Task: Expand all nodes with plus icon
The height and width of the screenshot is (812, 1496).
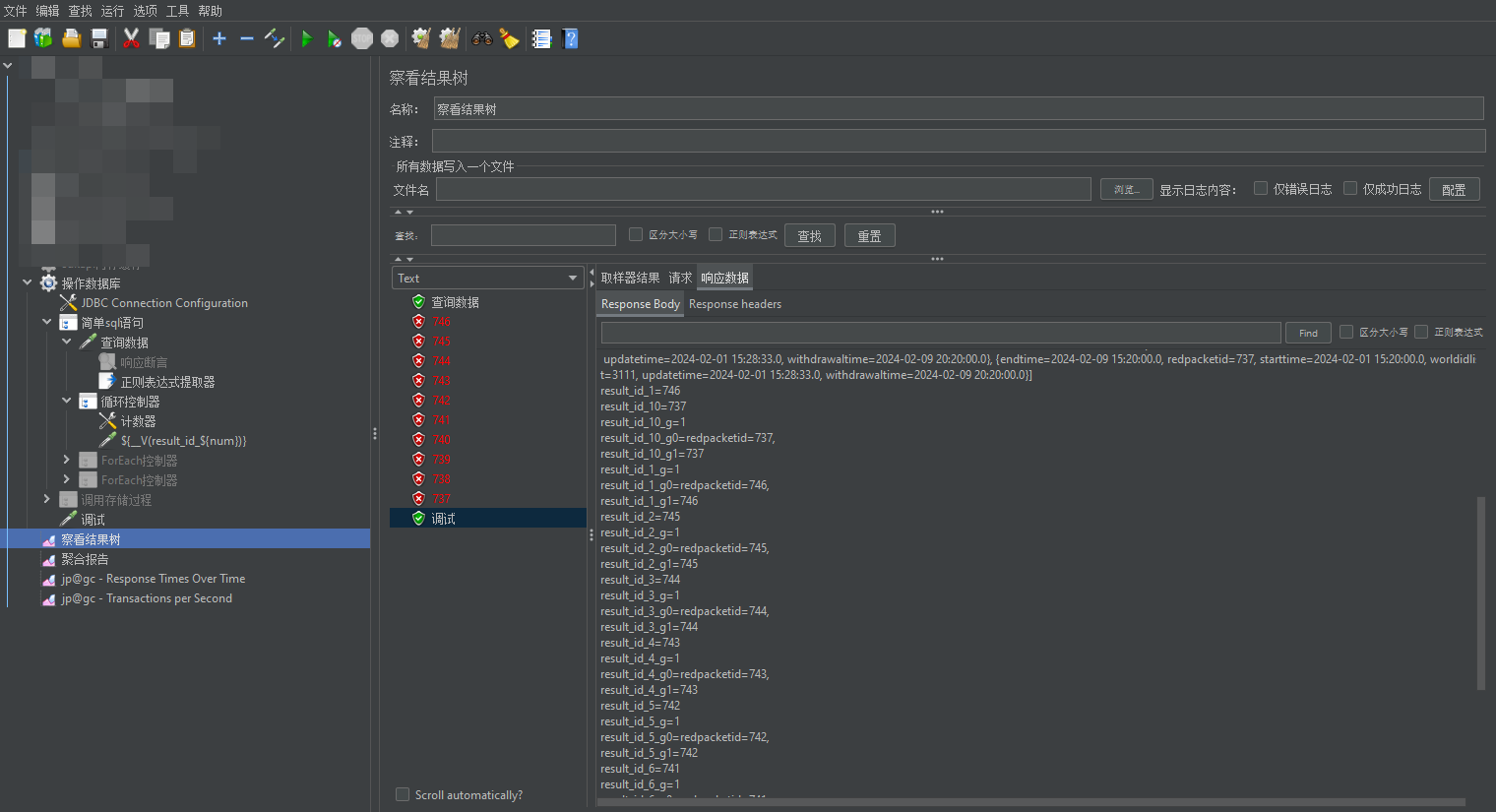Action: pos(219,38)
